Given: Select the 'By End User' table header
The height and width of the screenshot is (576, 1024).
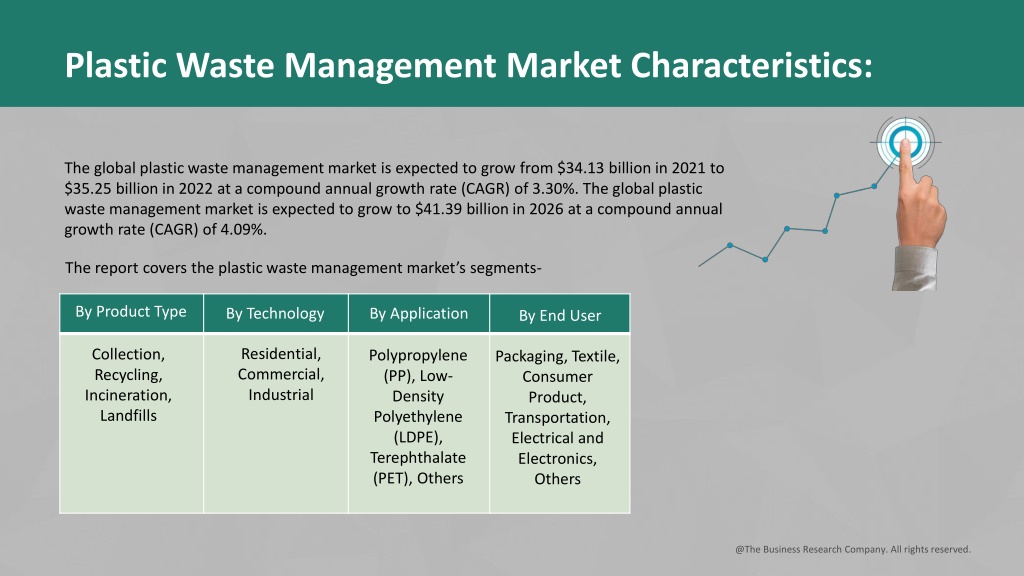Looking at the screenshot, I should 560,314.
